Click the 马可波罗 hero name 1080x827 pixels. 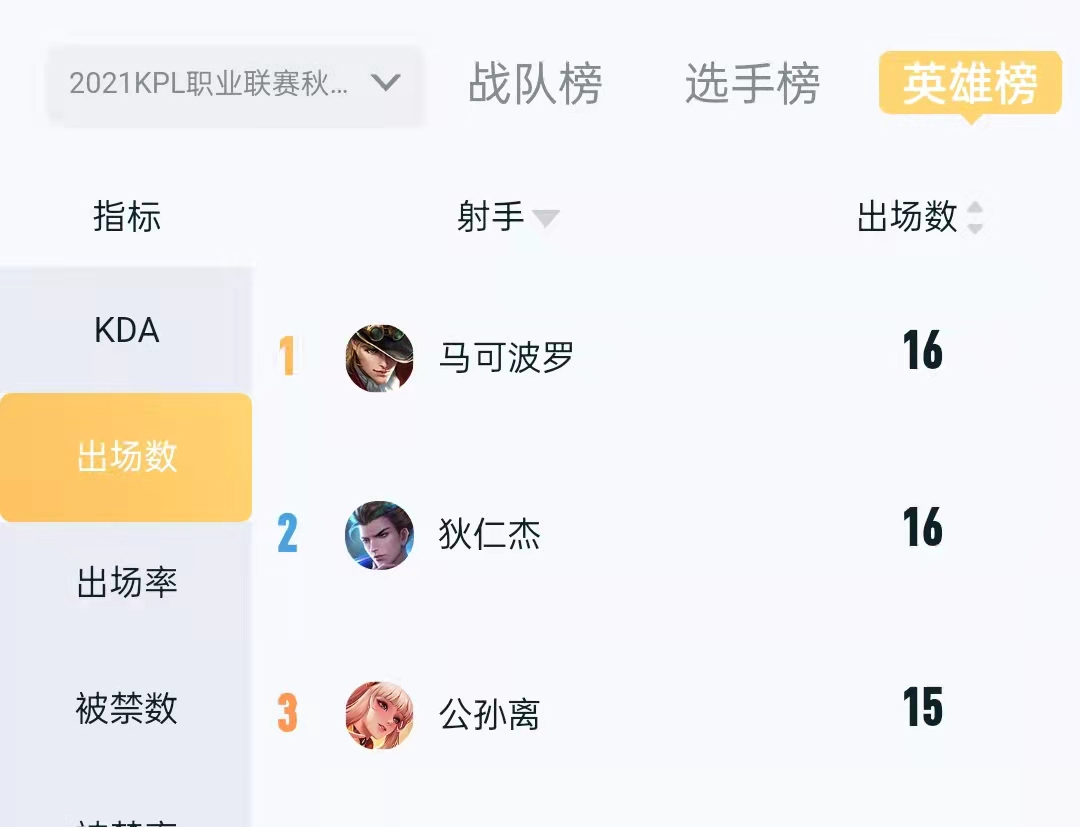[506, 357]
